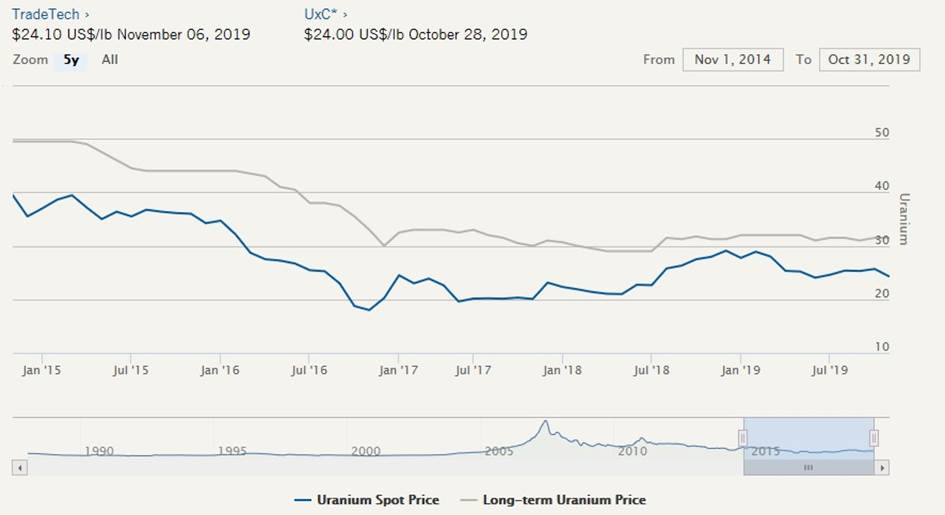Click the scrollbar right arrow

[x=882, y=467]
